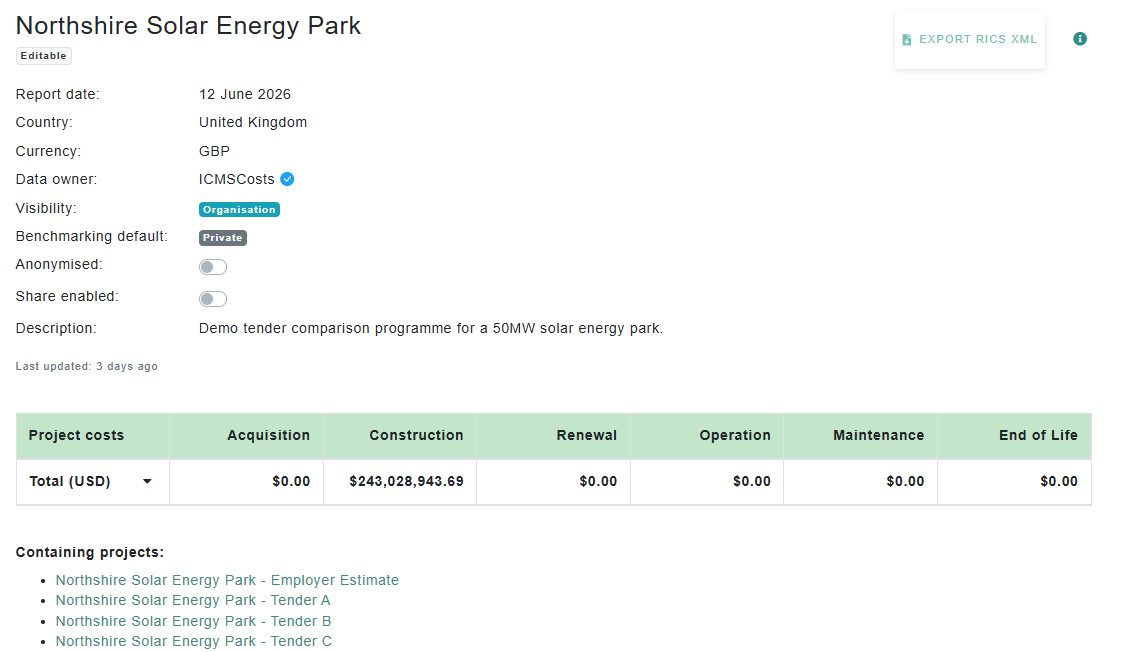Click the info icon at top right
The width and height of the screenshot is (1123, 652).
[x=1079, y=39]
